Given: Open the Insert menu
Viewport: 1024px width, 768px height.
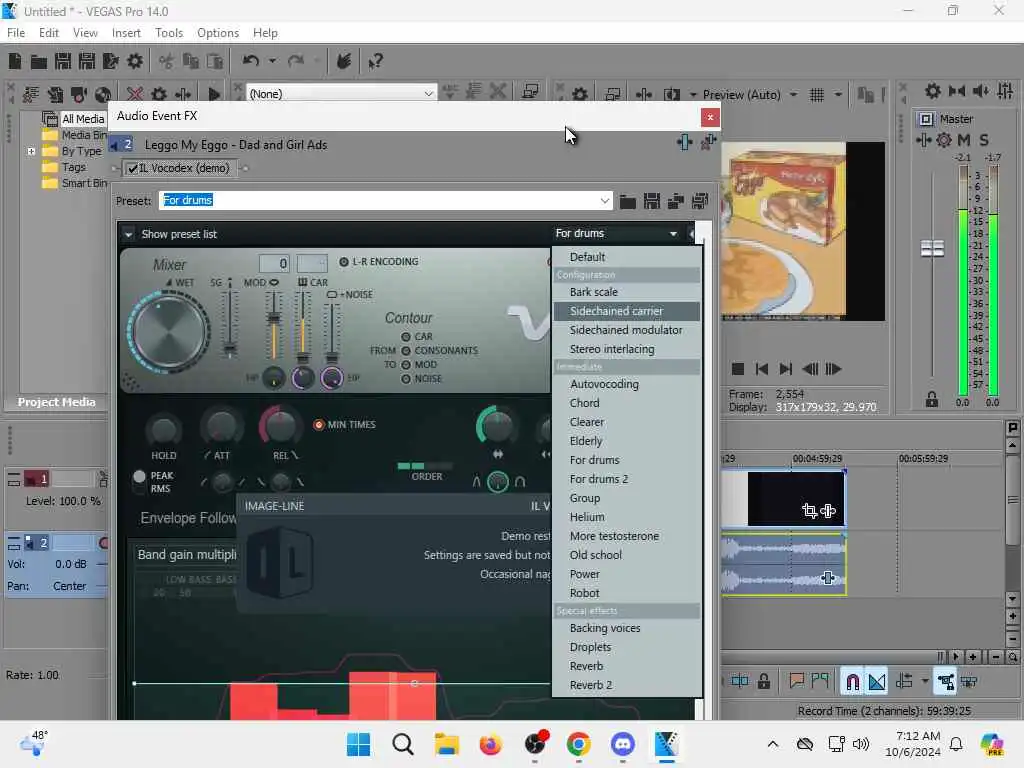Looking at the screenshot, I should pyautogui.click(x=126, y=33).
